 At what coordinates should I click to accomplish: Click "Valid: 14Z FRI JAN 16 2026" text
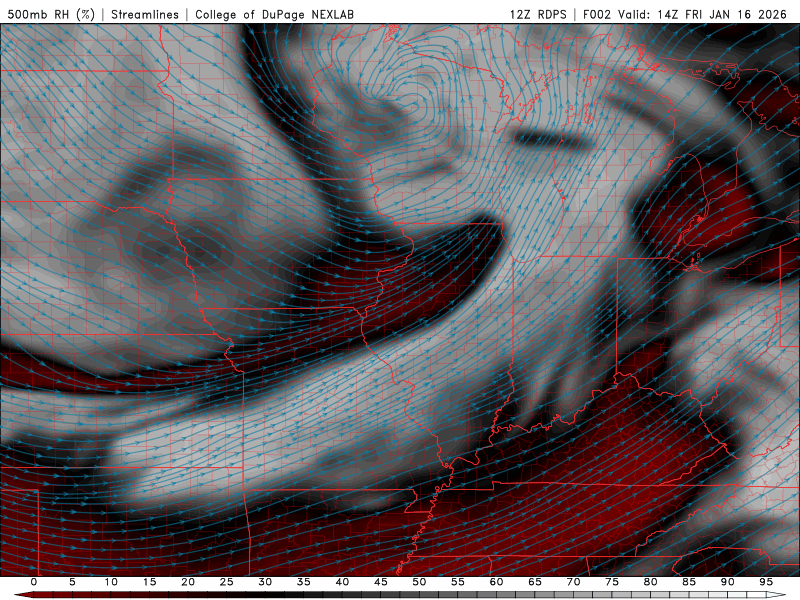(x=702, y=14)
